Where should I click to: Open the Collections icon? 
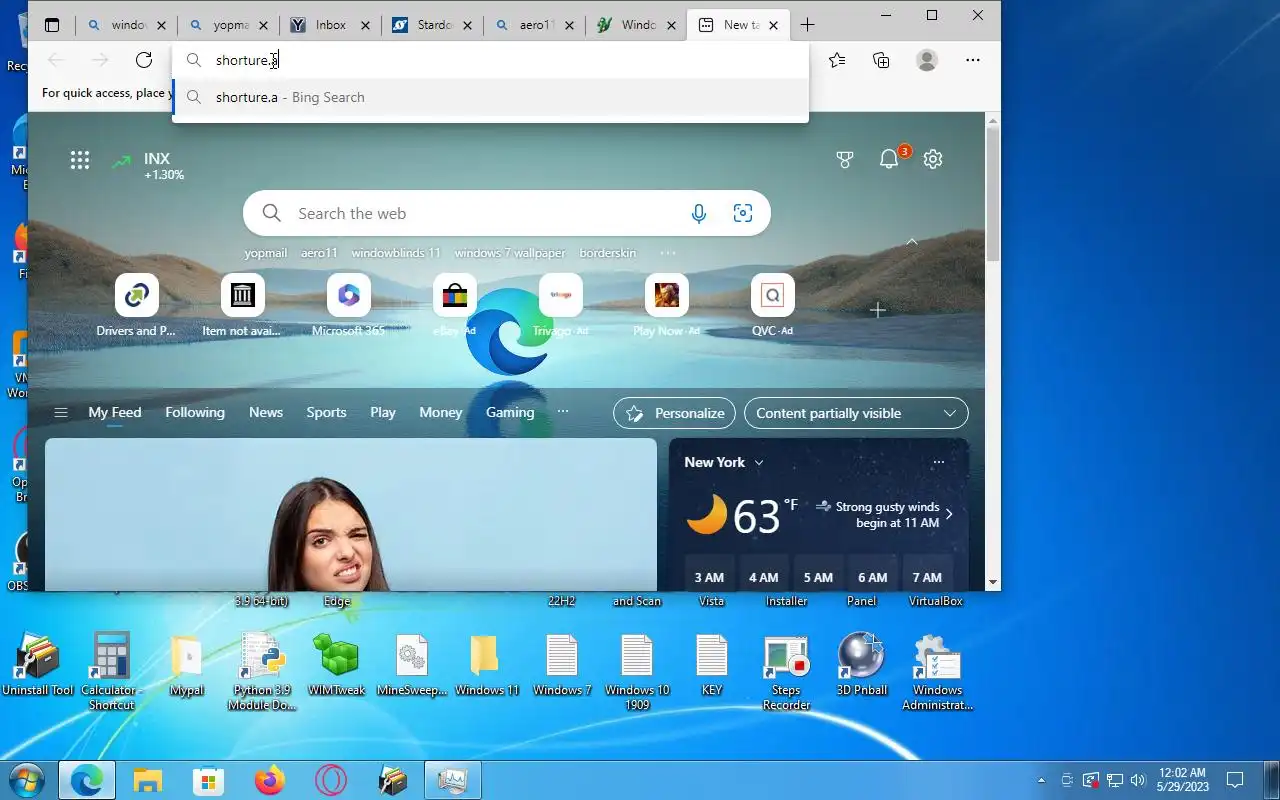(x=881, y=60)
